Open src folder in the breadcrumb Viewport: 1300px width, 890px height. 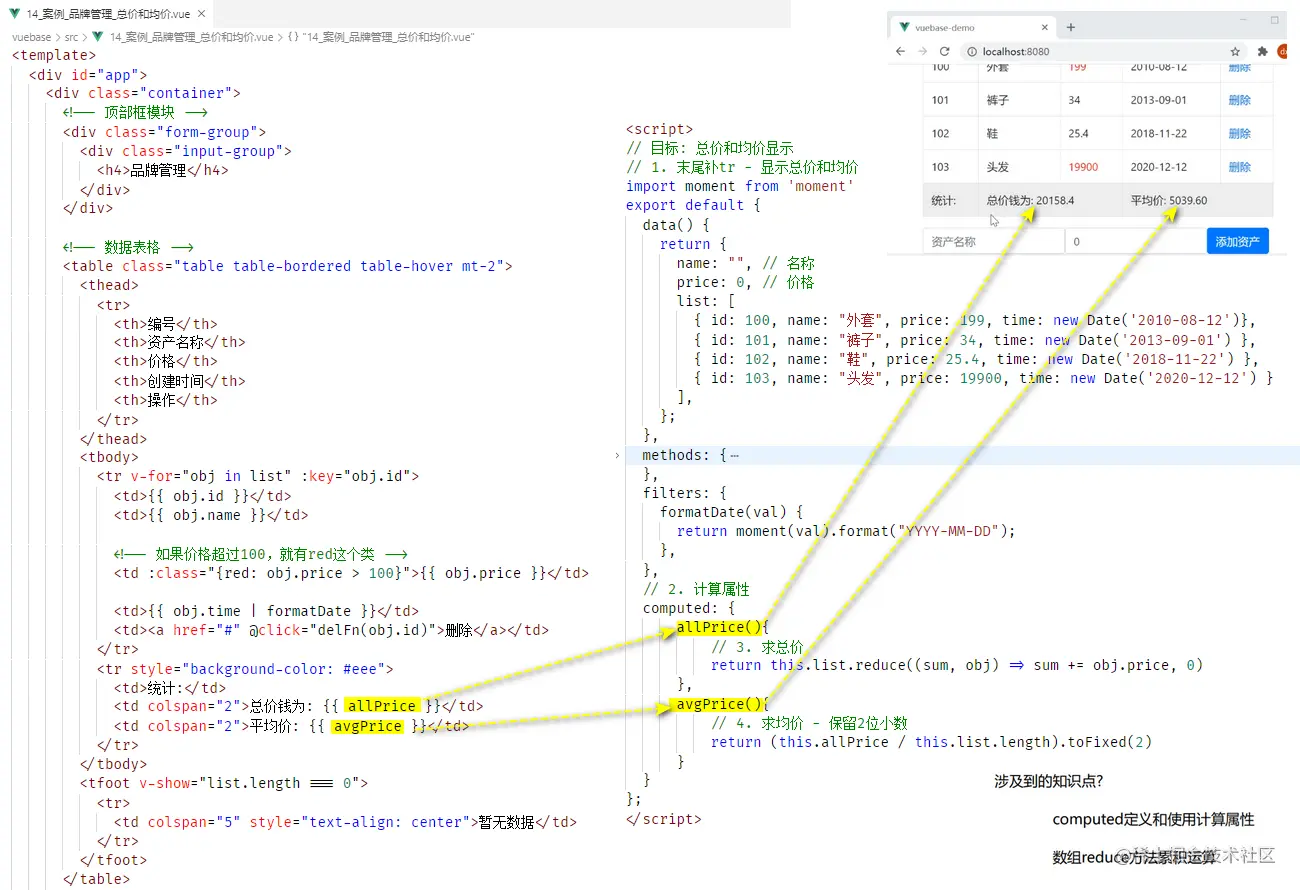point(71,37)
